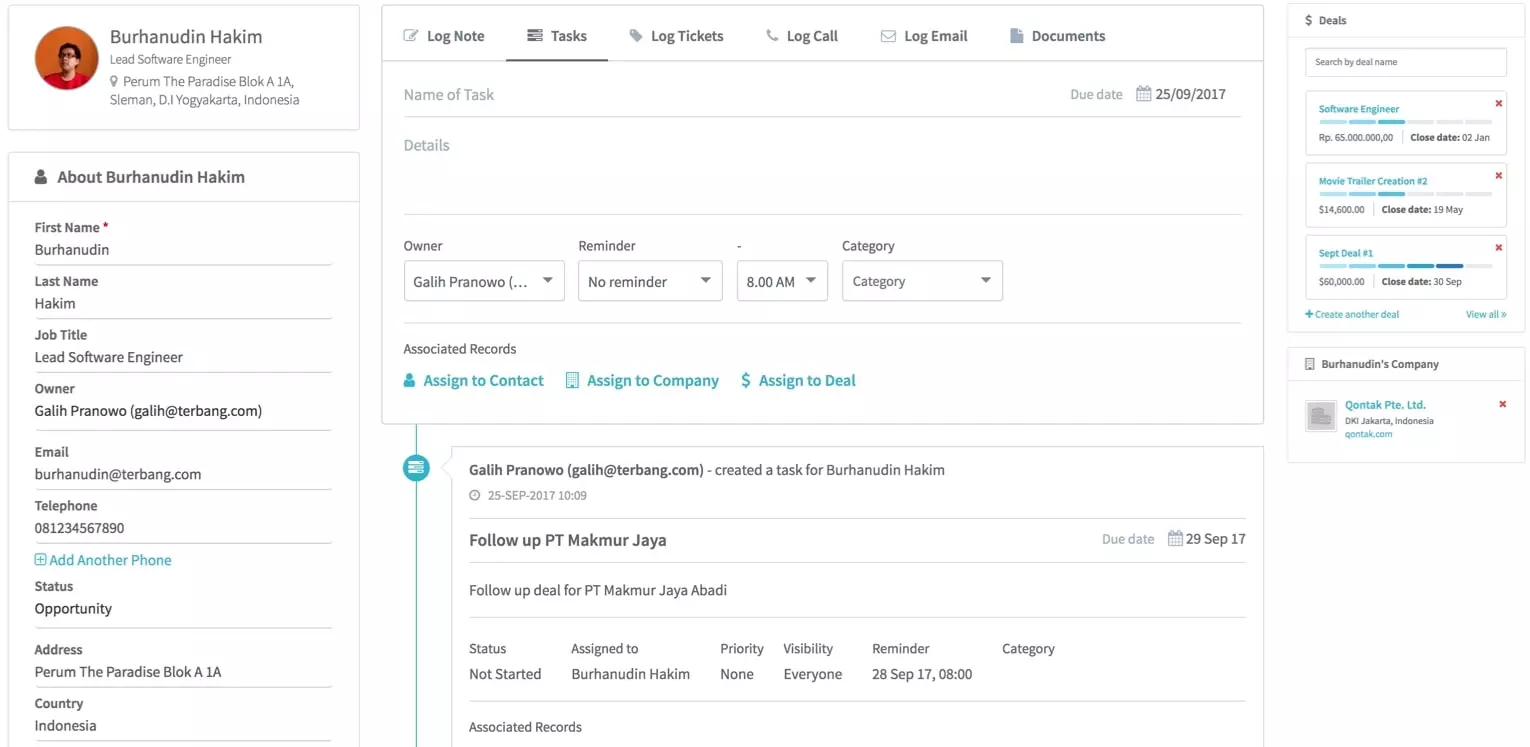Image resolution: width=1530 pixels, height=747 pixels.
Task: Switch to the Log Tickets tab
Action: (x=676, y=36)
